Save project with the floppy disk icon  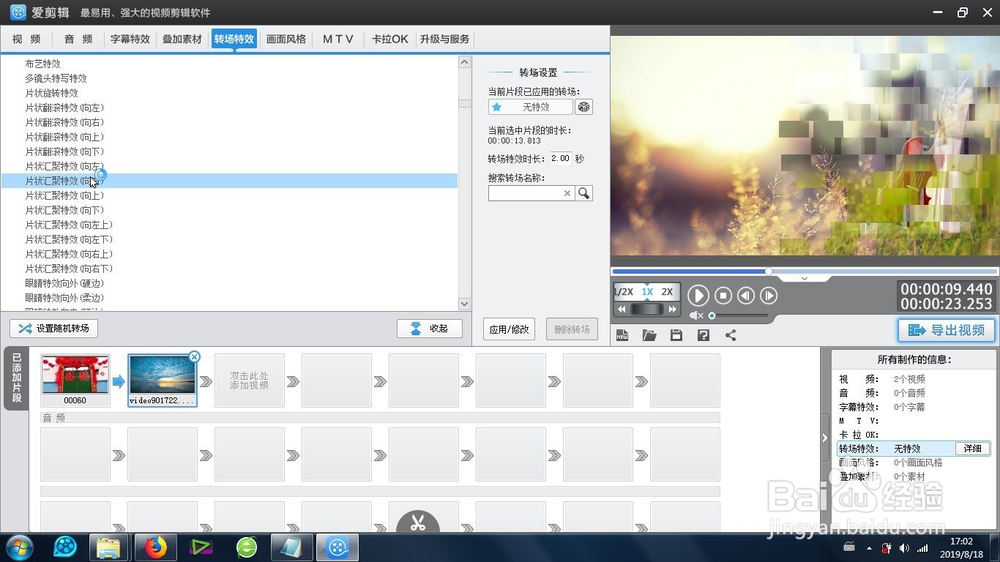coord(676,335)
